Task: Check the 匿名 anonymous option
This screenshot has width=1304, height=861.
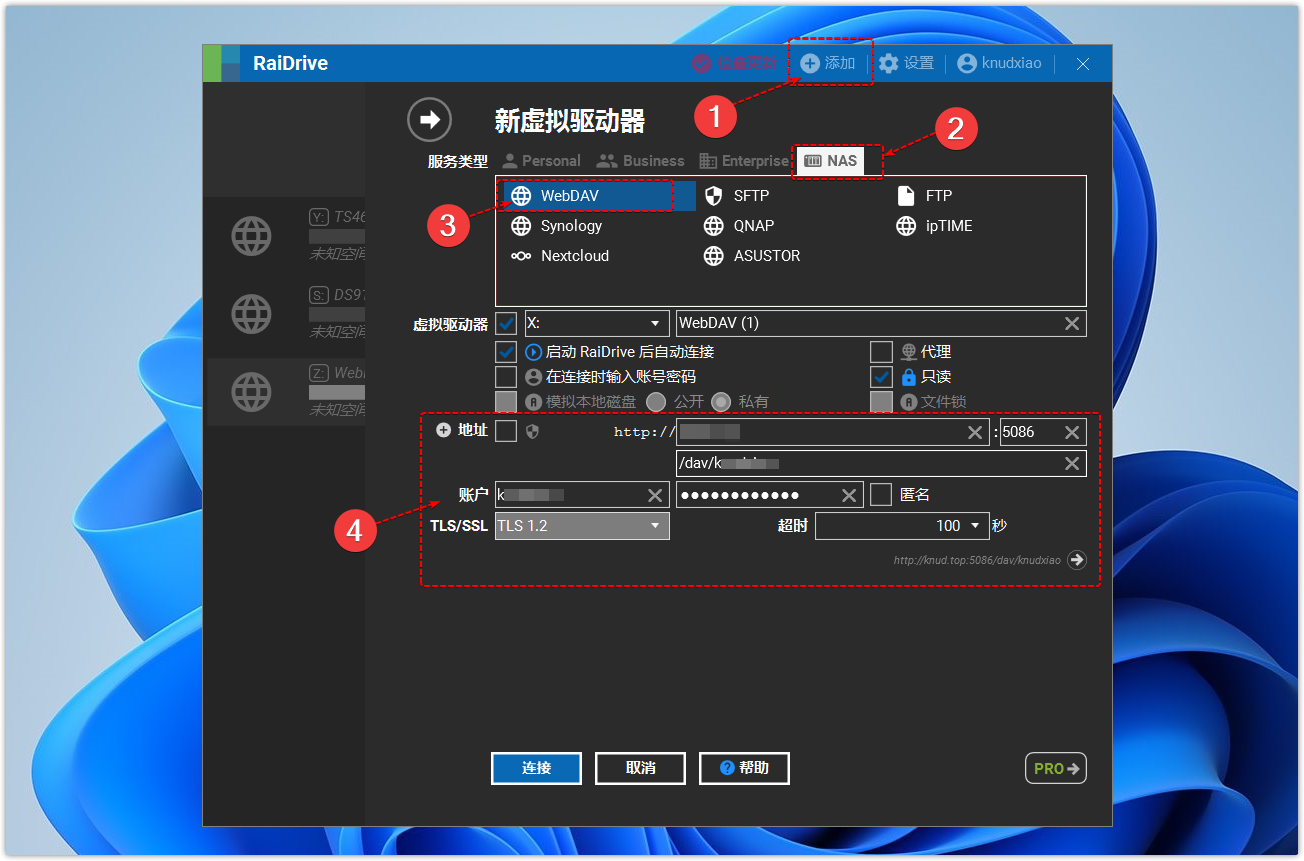Action: (x=881, y=495)
